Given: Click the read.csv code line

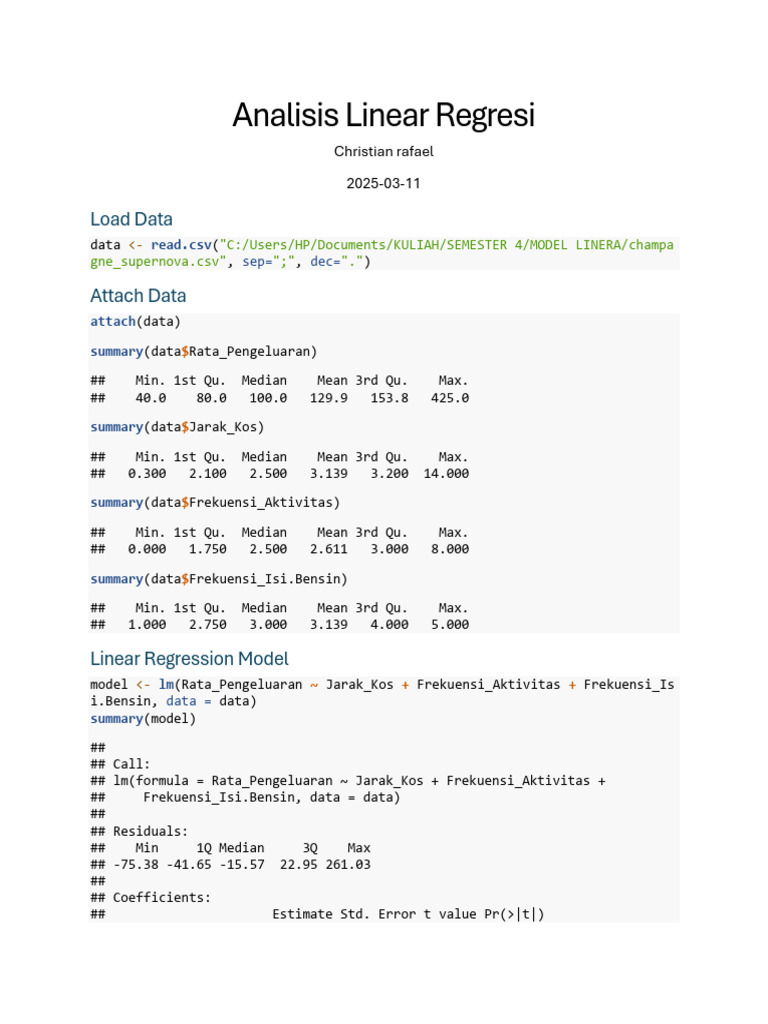Looking at the screenshot, I should [382, 253].
